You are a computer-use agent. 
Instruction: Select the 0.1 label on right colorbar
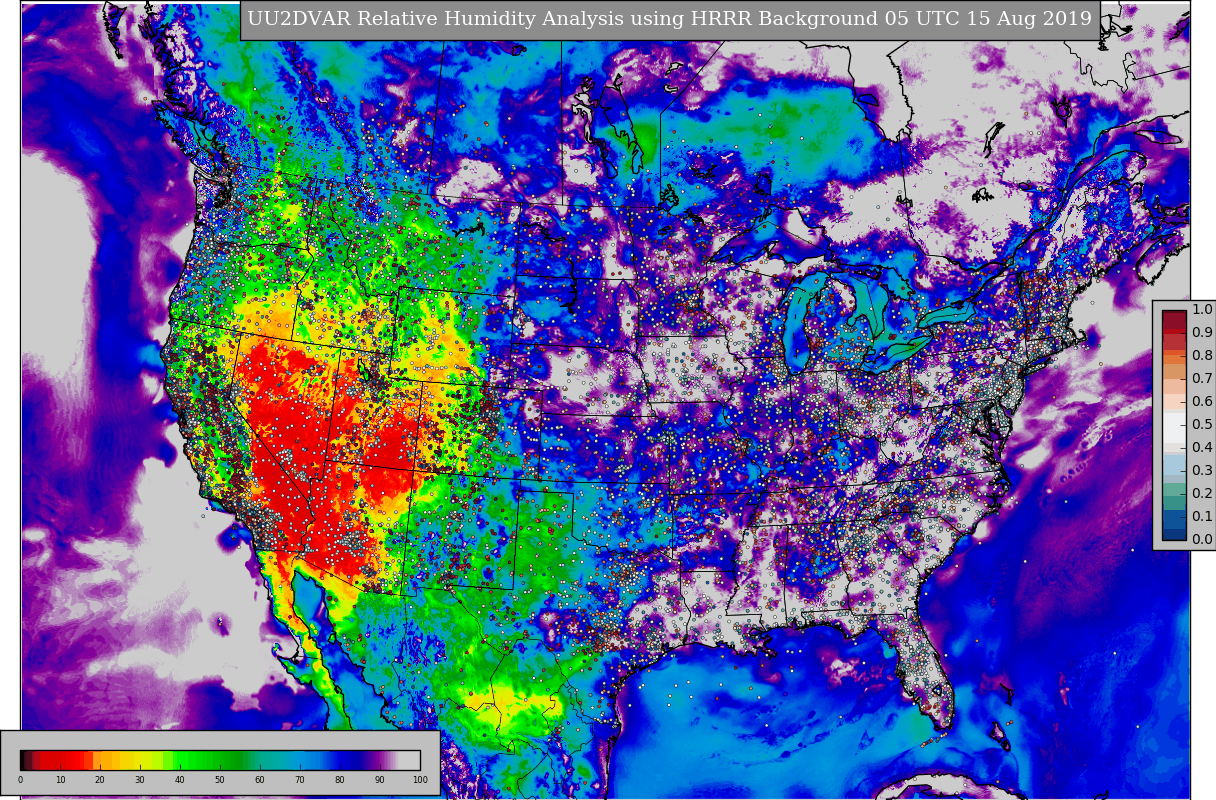(x=1202, y=516)
